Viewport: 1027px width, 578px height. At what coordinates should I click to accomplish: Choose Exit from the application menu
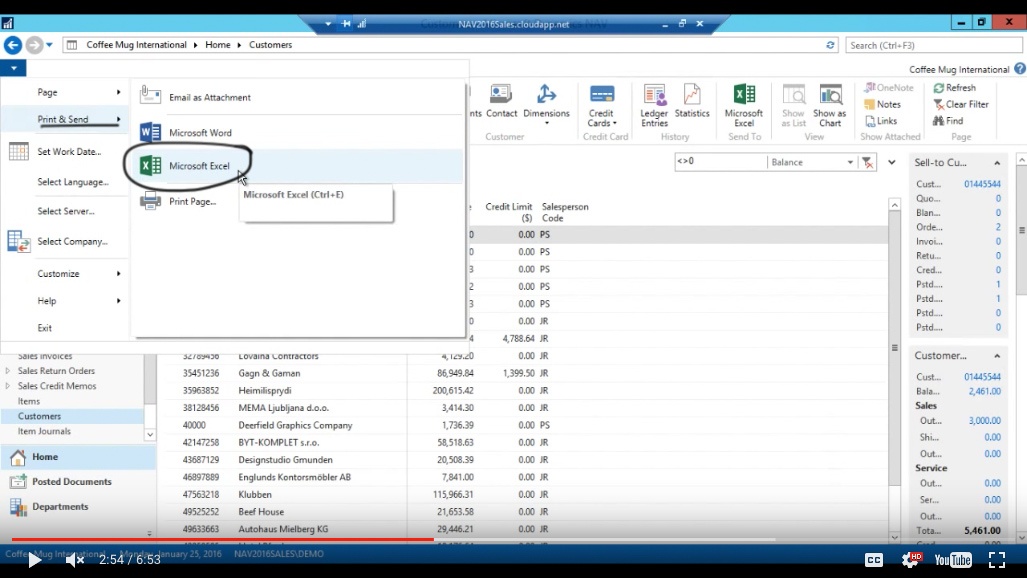45,328
